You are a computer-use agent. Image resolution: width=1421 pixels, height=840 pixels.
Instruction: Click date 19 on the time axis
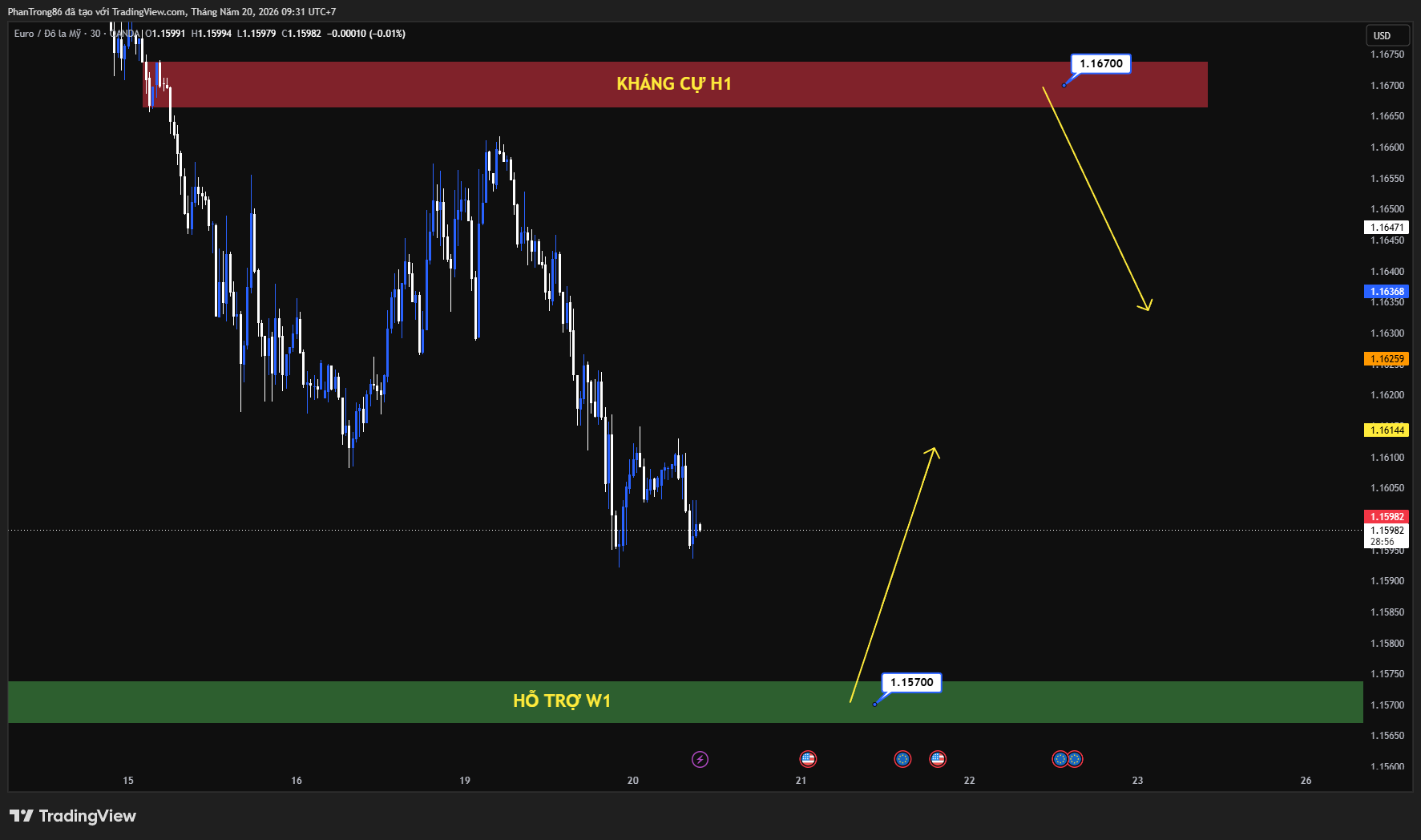tap(465, 781)
